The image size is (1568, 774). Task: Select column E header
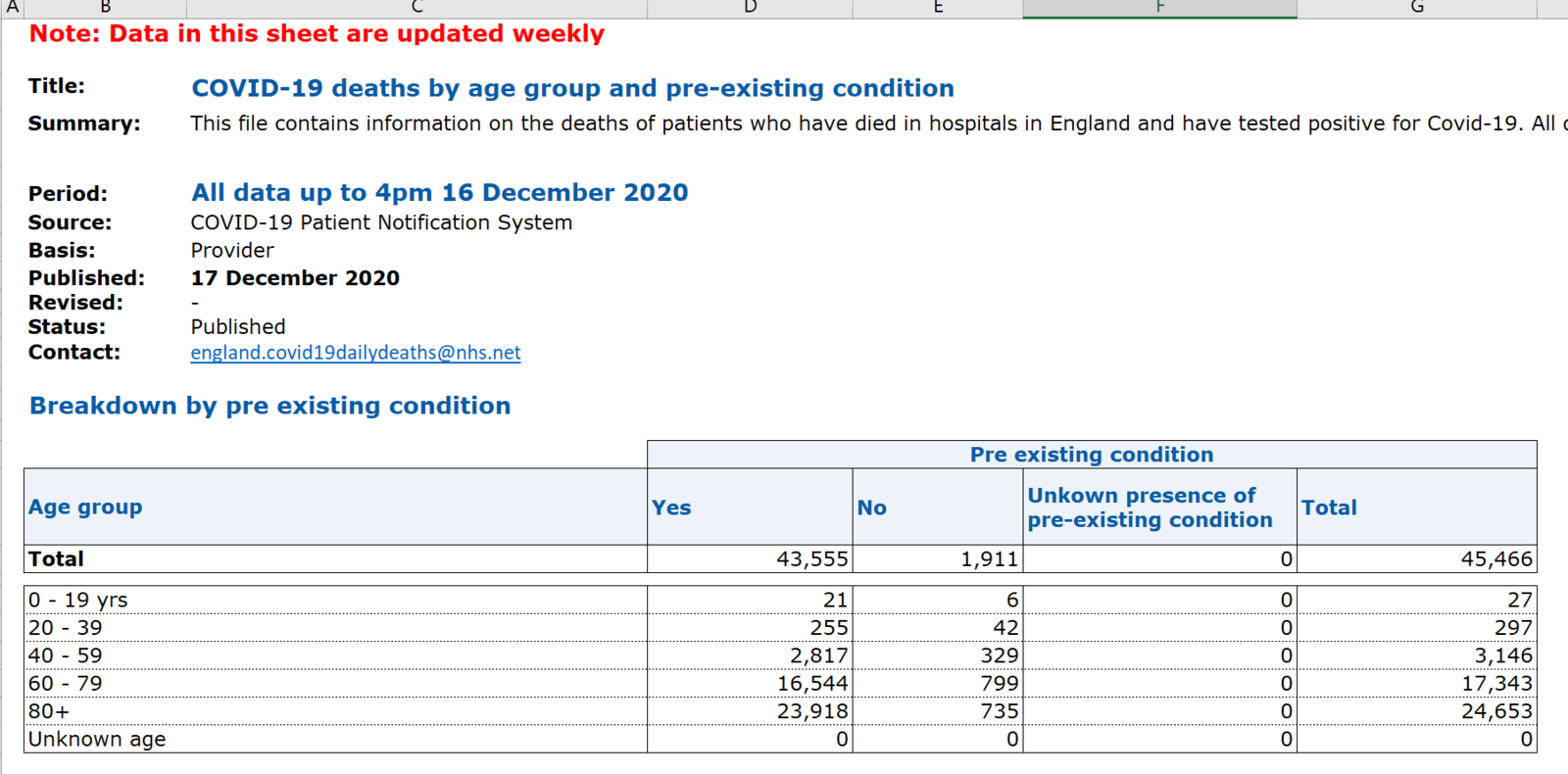[938, 8]
